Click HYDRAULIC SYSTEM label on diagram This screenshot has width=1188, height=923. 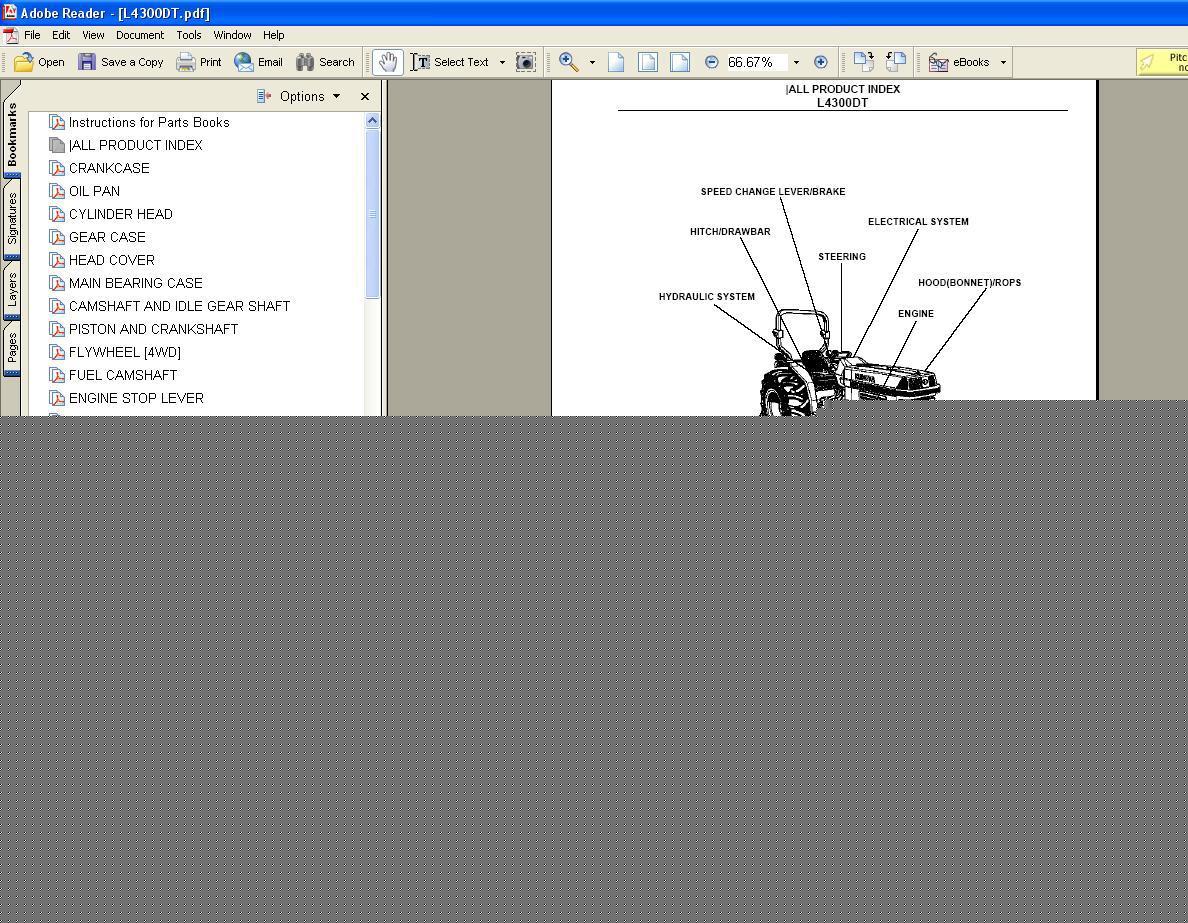point(706,297)
